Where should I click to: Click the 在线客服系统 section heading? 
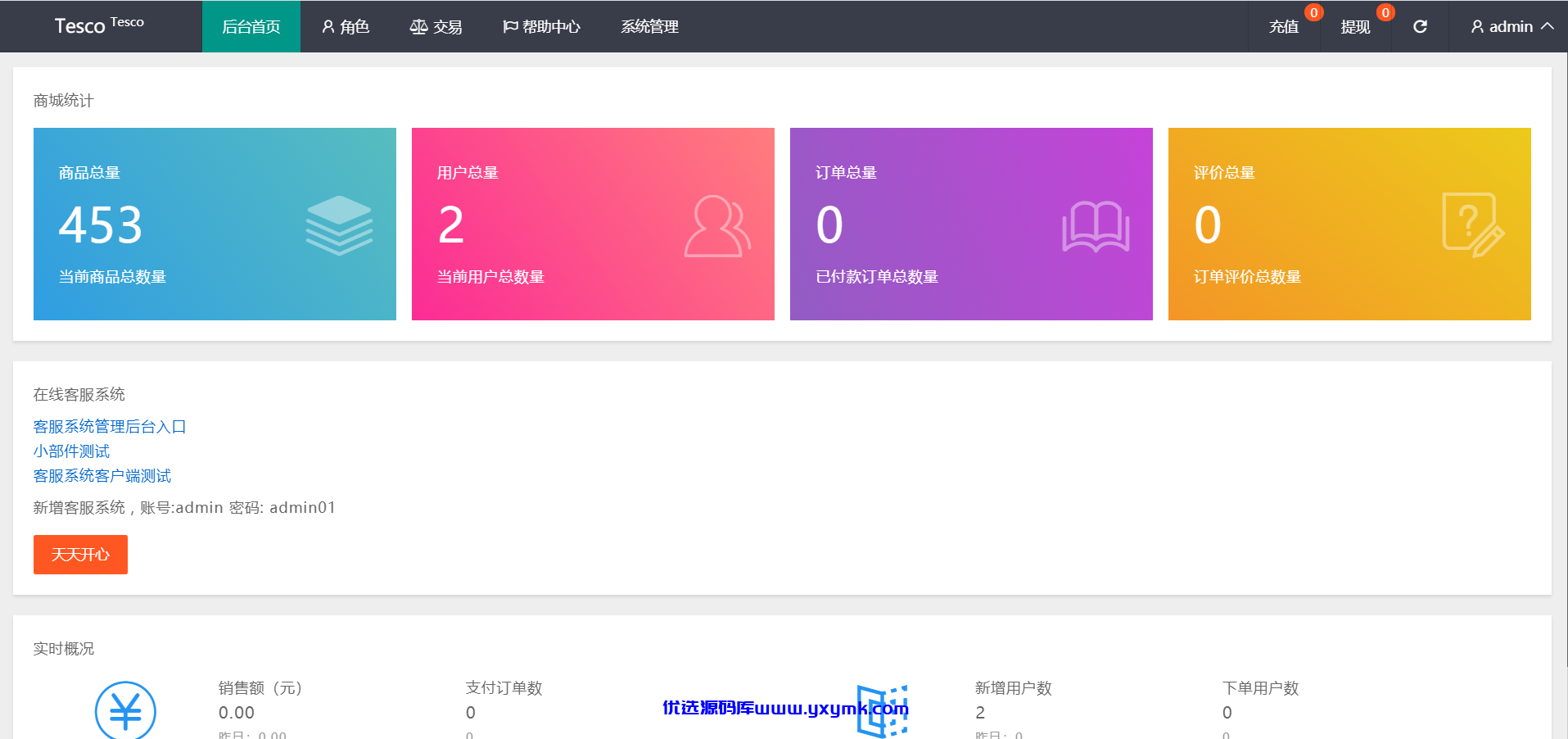(x=79, y=395)
